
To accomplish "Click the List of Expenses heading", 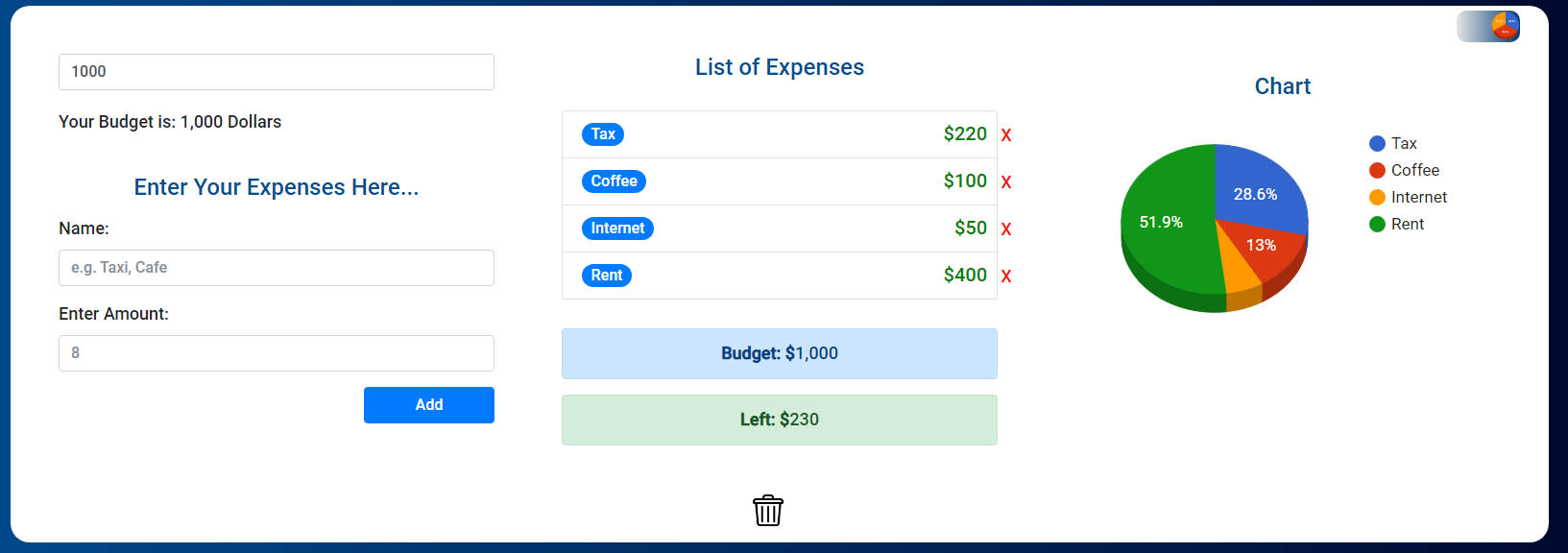I will tap(779, 67).
